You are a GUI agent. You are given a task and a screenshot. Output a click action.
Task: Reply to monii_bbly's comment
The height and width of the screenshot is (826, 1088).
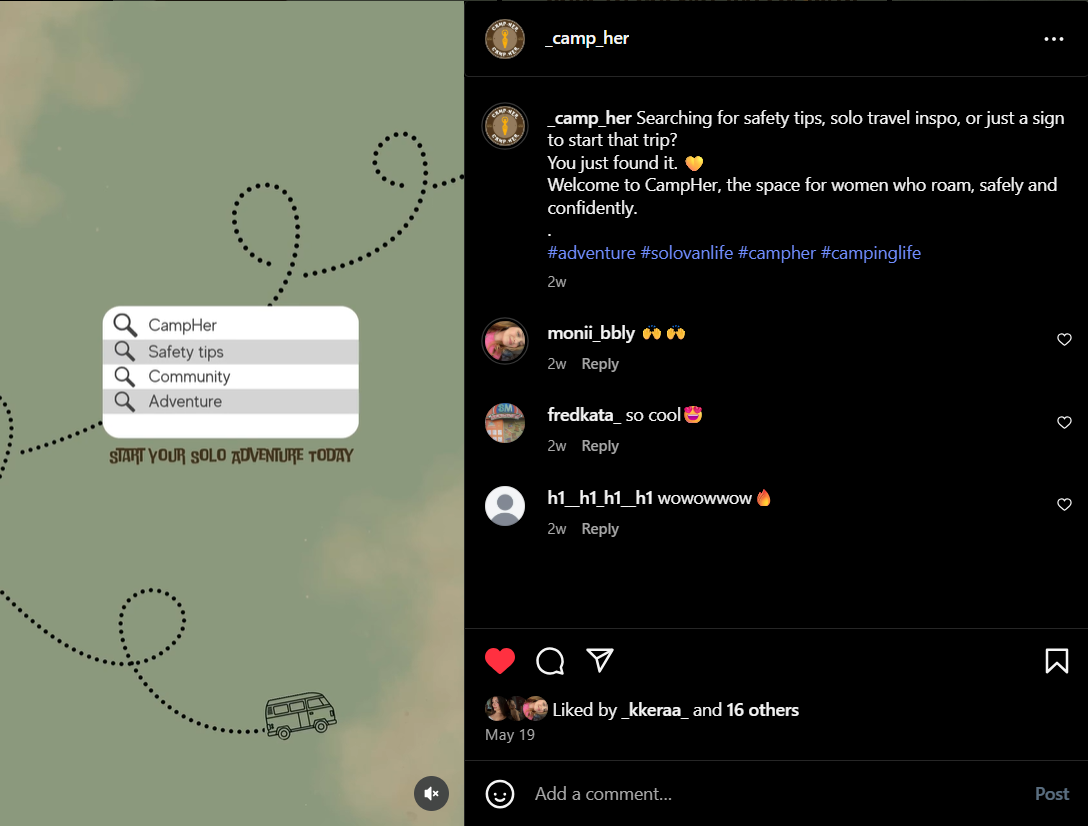pyautogui.click(x=600, y=364)
